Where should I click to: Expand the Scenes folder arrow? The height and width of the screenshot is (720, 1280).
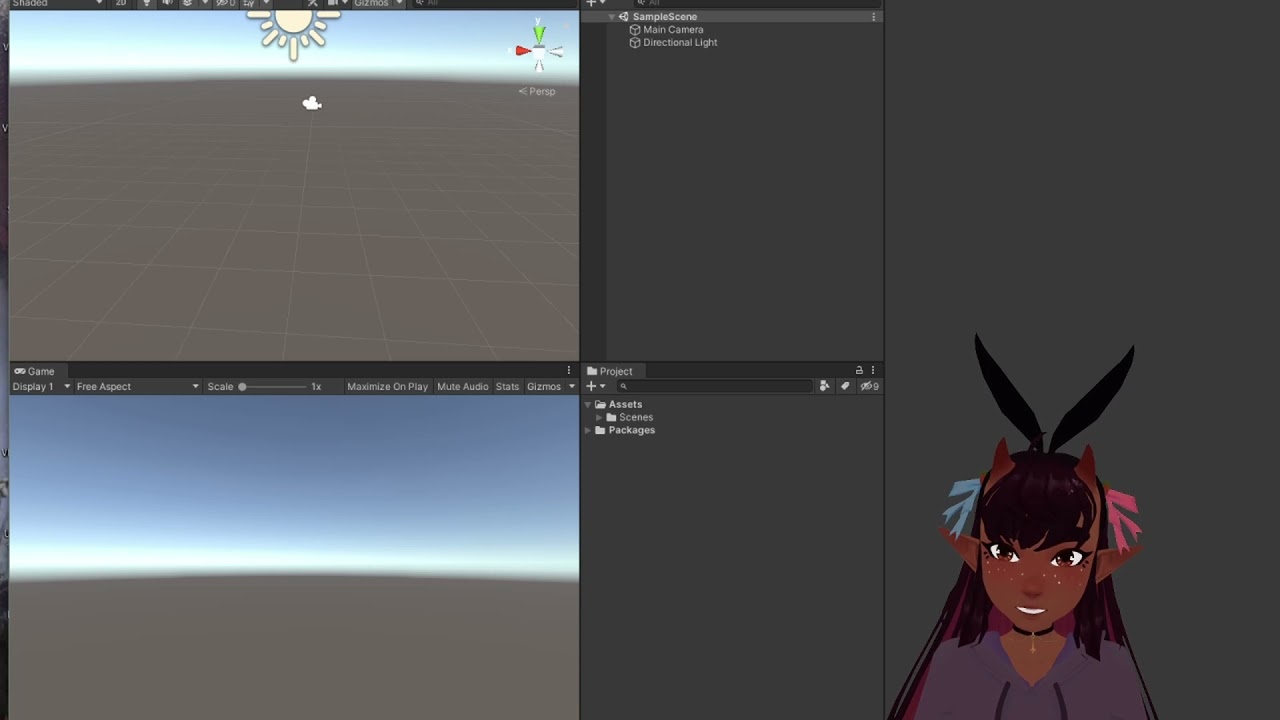click(x=599, y=418)
